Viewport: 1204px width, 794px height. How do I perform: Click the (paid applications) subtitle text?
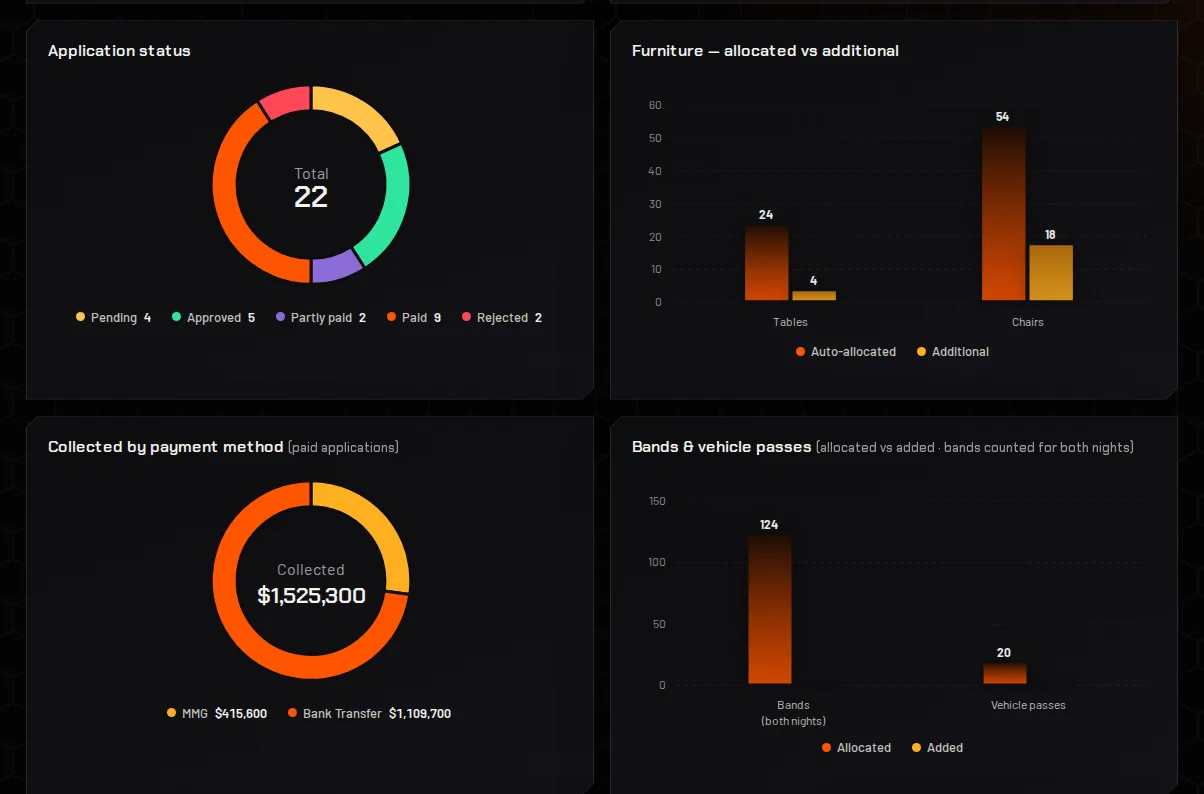[343, 447]
